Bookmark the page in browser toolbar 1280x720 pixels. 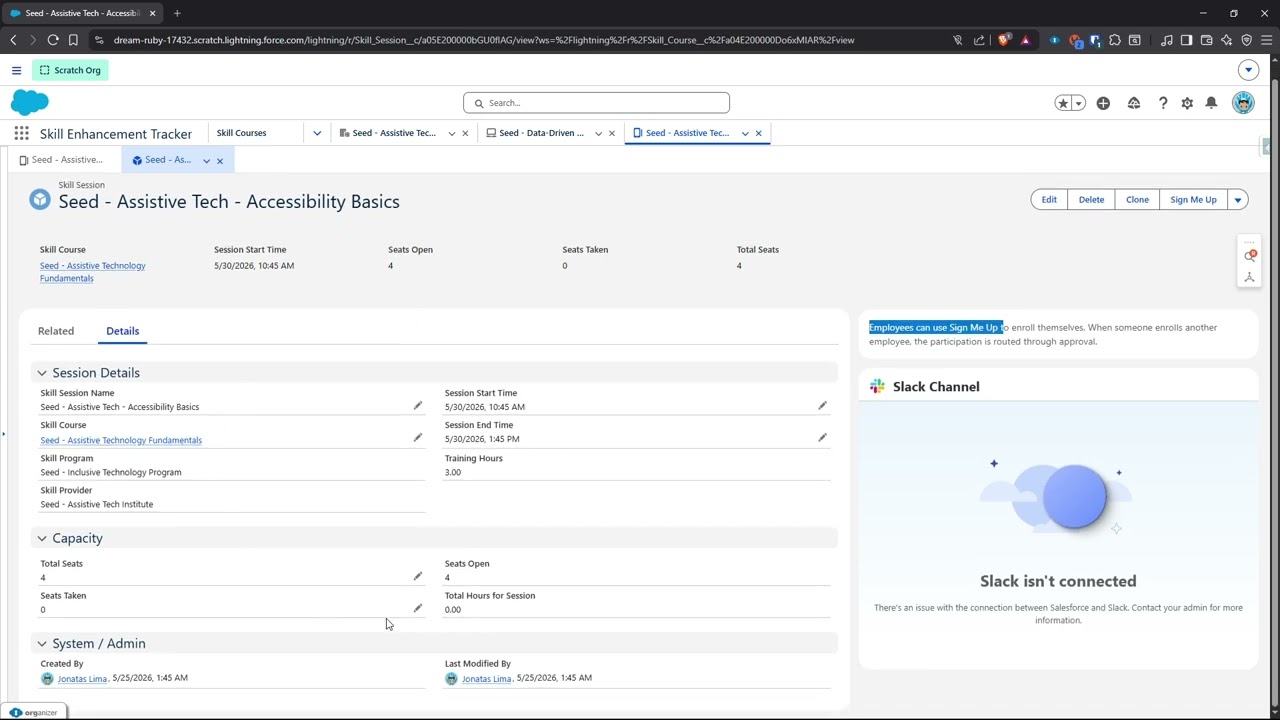(x=73, y=40)
